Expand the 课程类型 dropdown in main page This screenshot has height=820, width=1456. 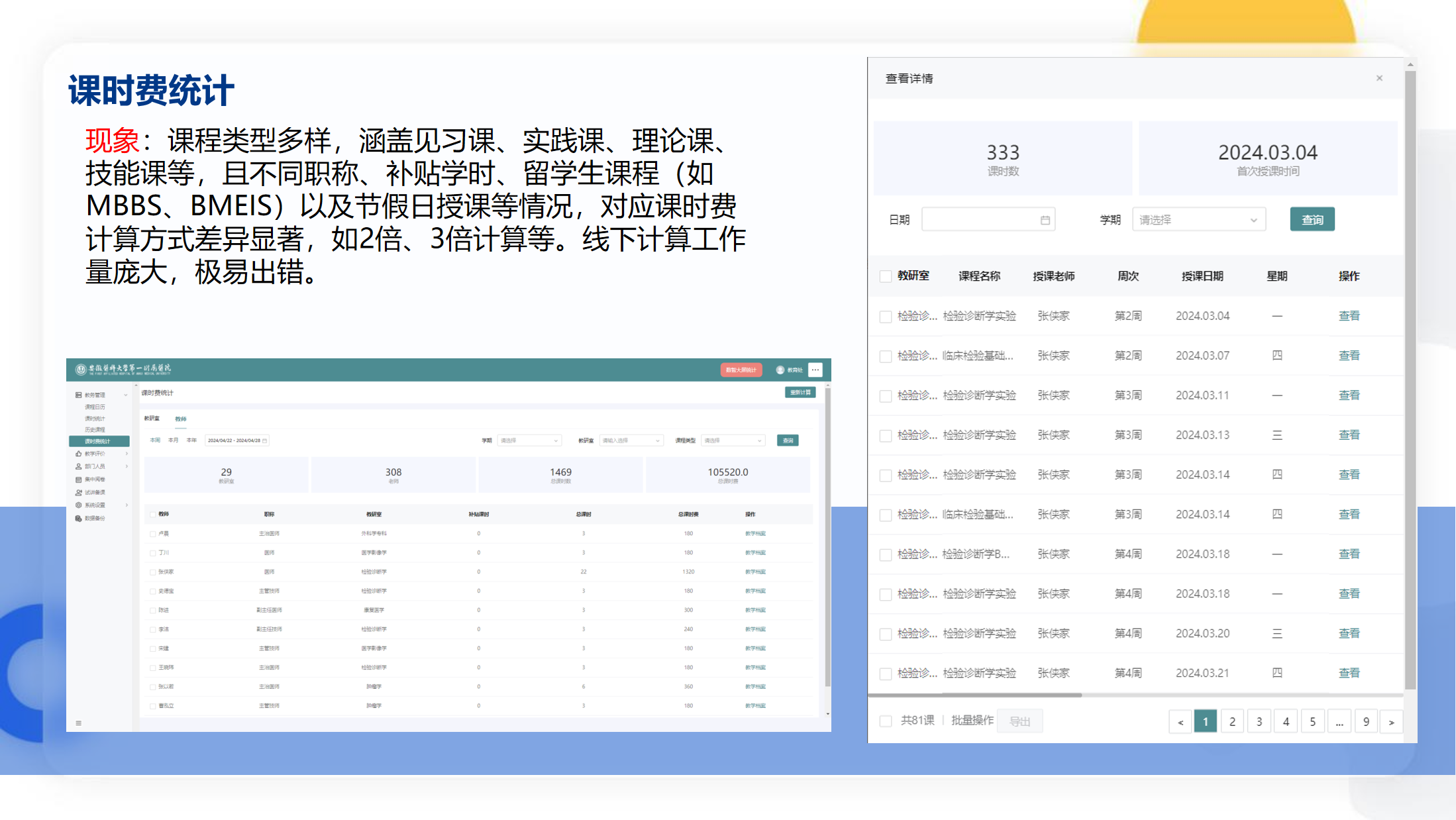(x=733, y=440)
